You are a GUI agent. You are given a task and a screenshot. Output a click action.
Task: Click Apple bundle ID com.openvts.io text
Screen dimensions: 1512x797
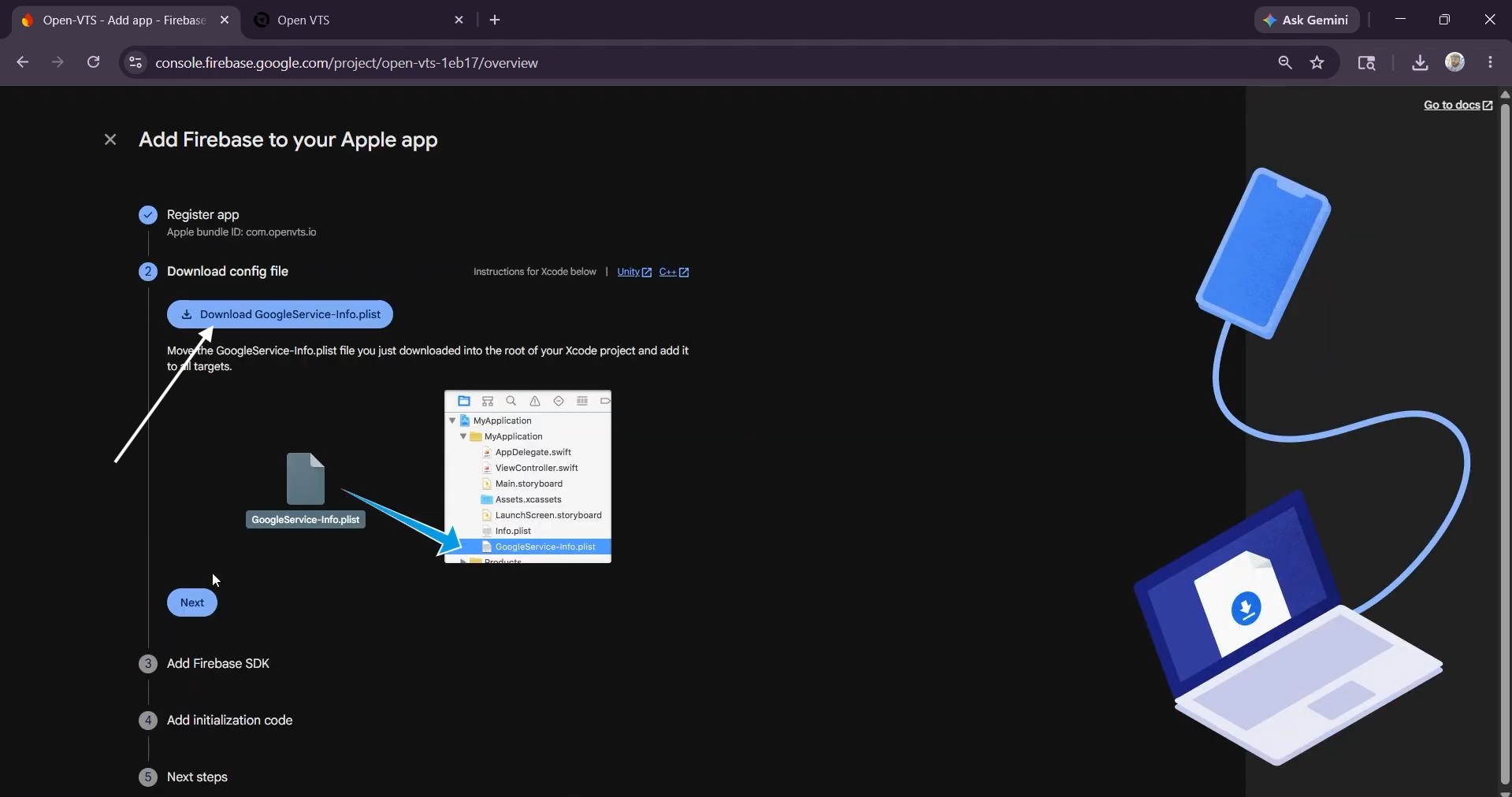pyautogui.click(x=241, y=232)
